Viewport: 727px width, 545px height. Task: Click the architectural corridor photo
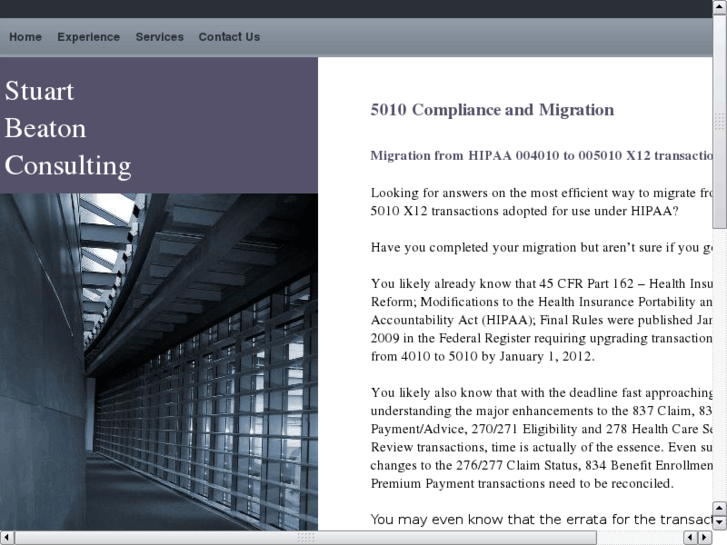point(159,362)
